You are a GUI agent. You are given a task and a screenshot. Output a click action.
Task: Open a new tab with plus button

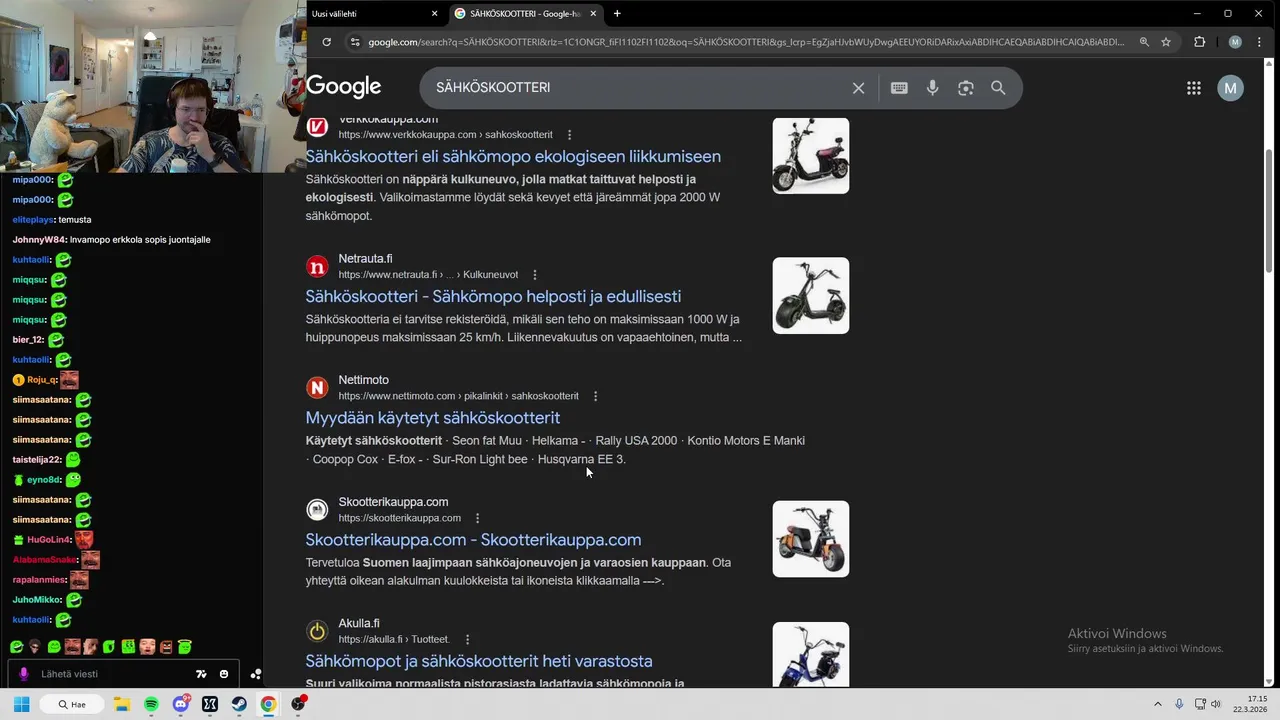(617, 14)
